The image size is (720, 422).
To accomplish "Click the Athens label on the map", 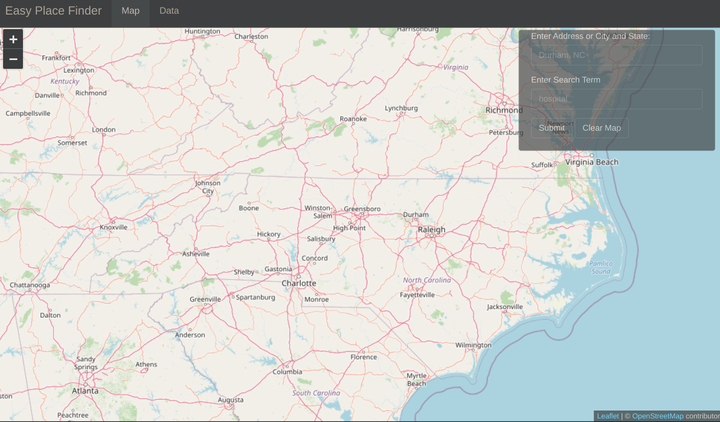I will tap(146, 365).
